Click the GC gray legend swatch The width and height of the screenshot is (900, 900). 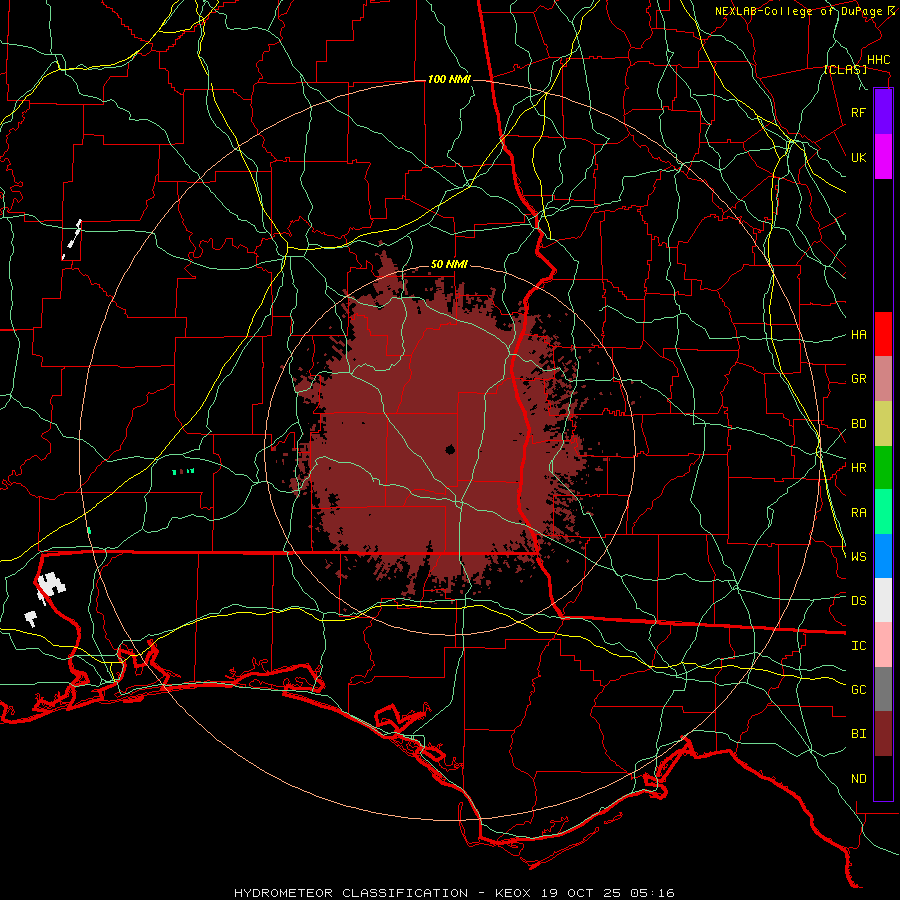click(x=883, y=689)
